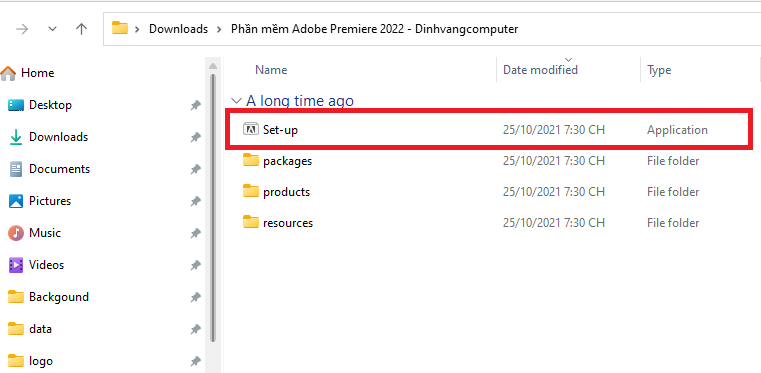The width and height of the screenshot is (761, 373).
Task: Click the data folder icon
Action: (x=16, y=328)
